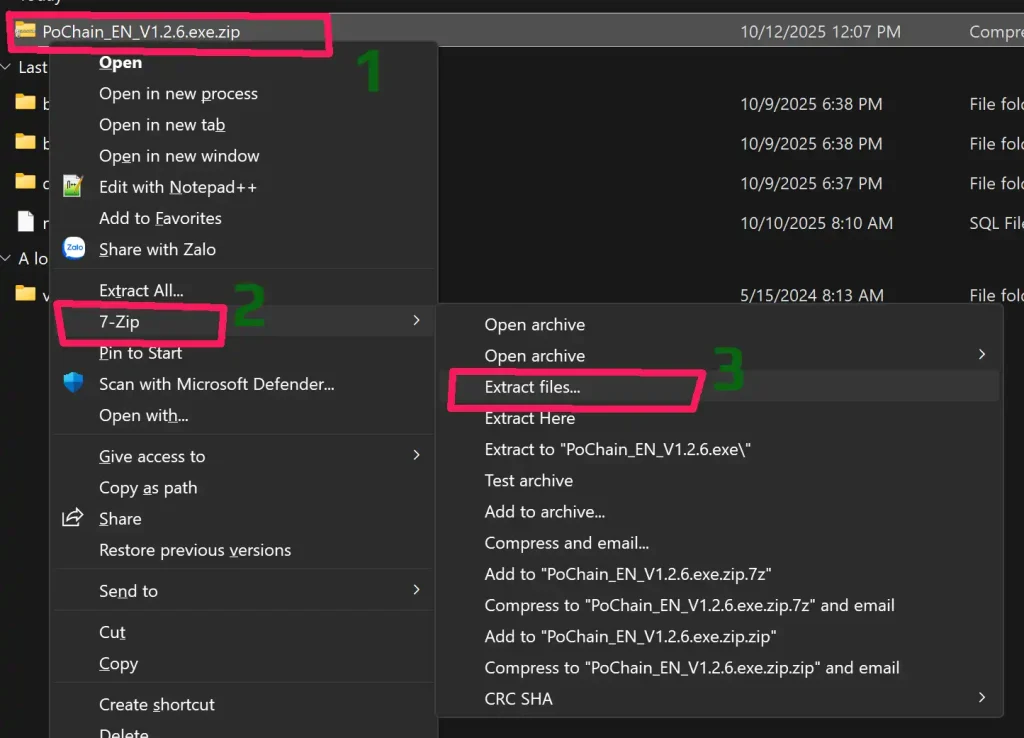This screenshot has width=1024, height=738.
Task: Click the Zalo icon beside Share with Zalo
Action: [73, 249]
